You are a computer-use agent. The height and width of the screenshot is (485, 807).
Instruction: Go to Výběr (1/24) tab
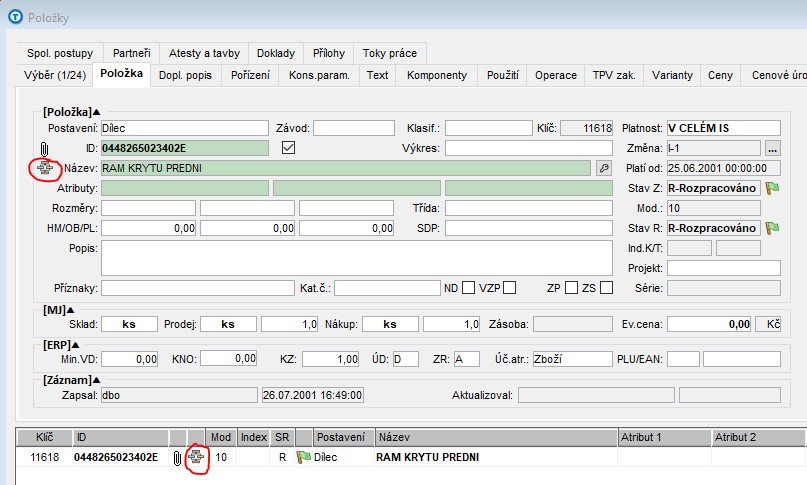(x=55, y=75)
